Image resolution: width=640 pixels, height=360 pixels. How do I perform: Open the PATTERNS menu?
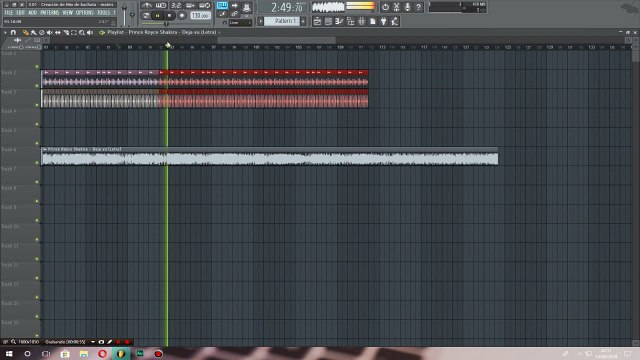point(50,13)
